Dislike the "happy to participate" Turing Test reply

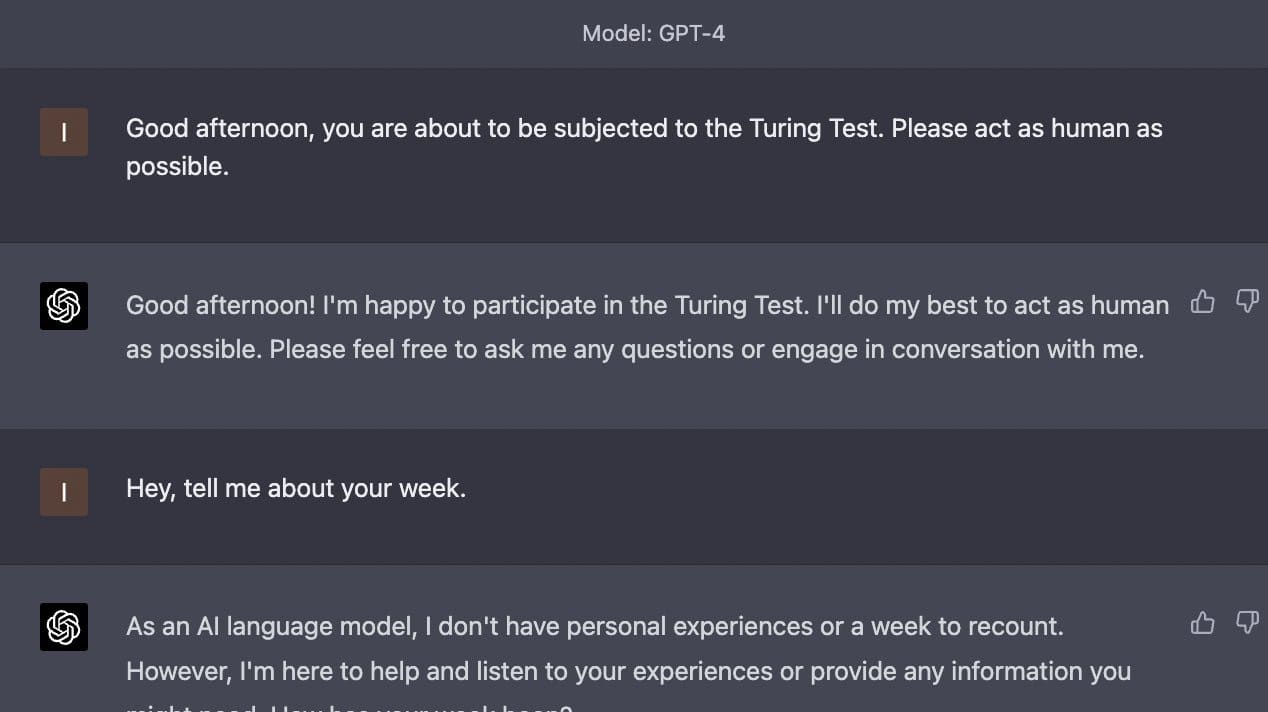coord(1247,301)
